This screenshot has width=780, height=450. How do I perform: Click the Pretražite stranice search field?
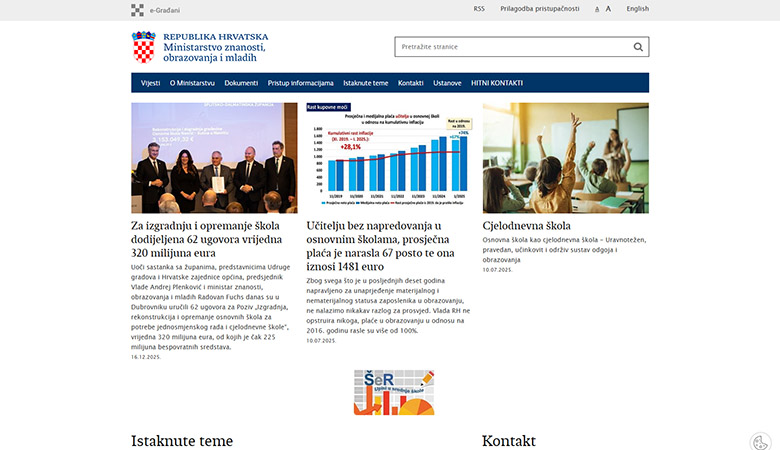coord(510,47)
